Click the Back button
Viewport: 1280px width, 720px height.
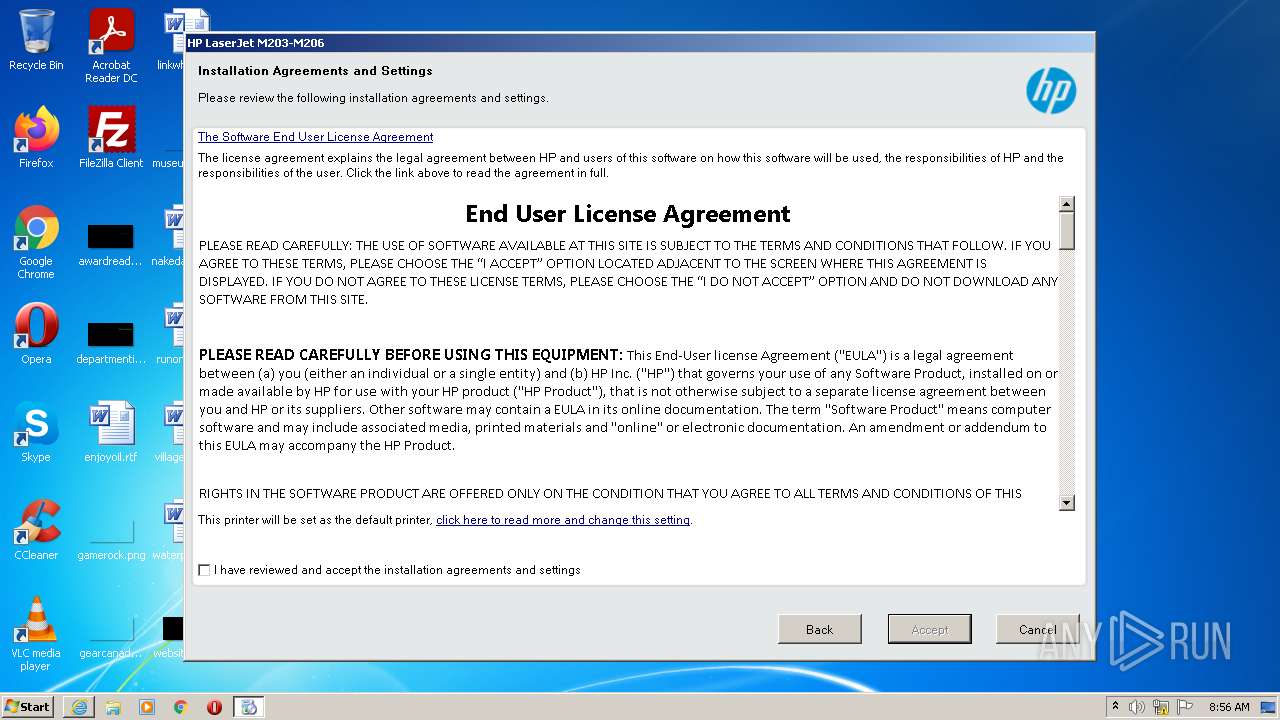pos(820,629)
